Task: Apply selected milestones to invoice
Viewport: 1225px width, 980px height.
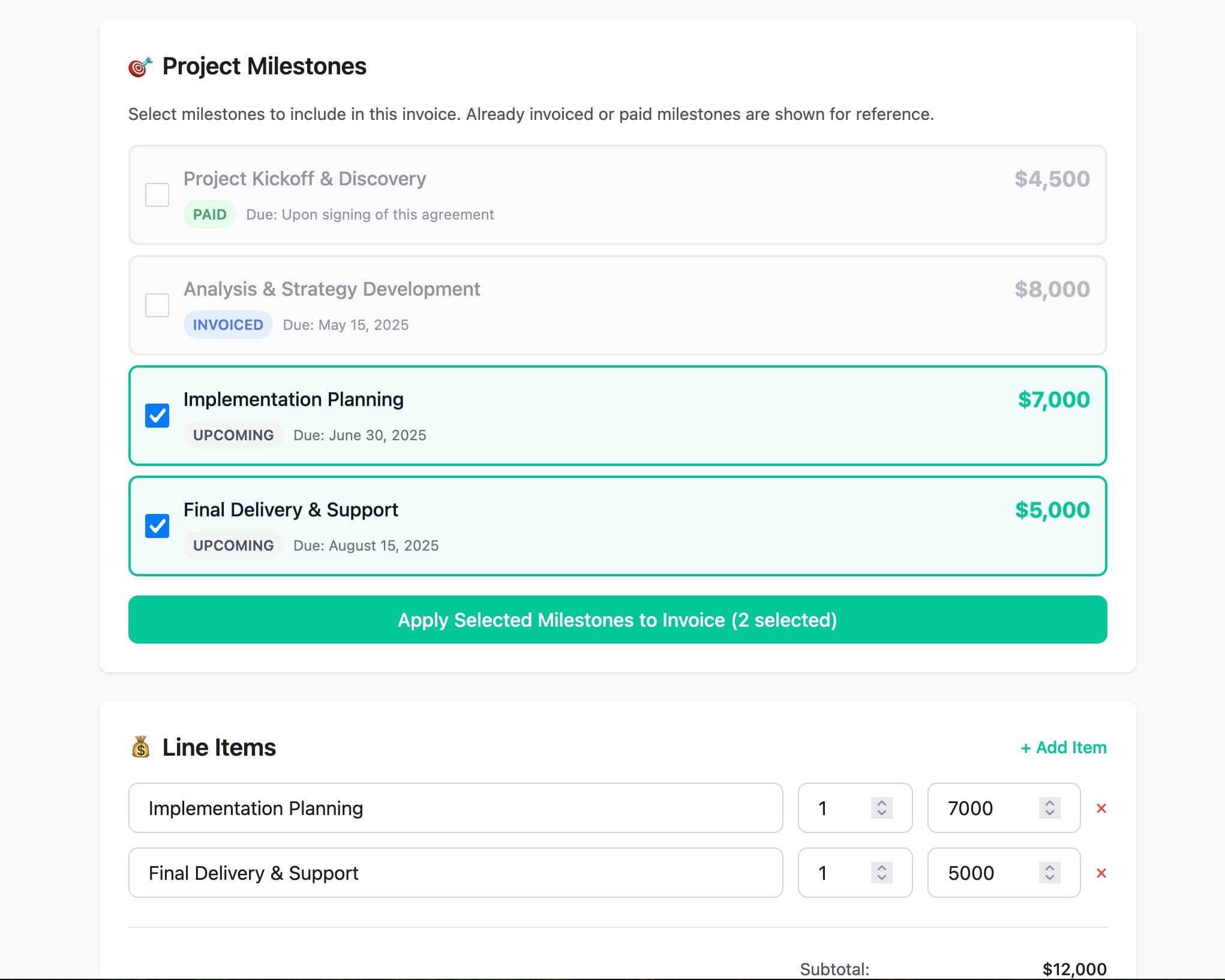Action: tap(617, 620)
